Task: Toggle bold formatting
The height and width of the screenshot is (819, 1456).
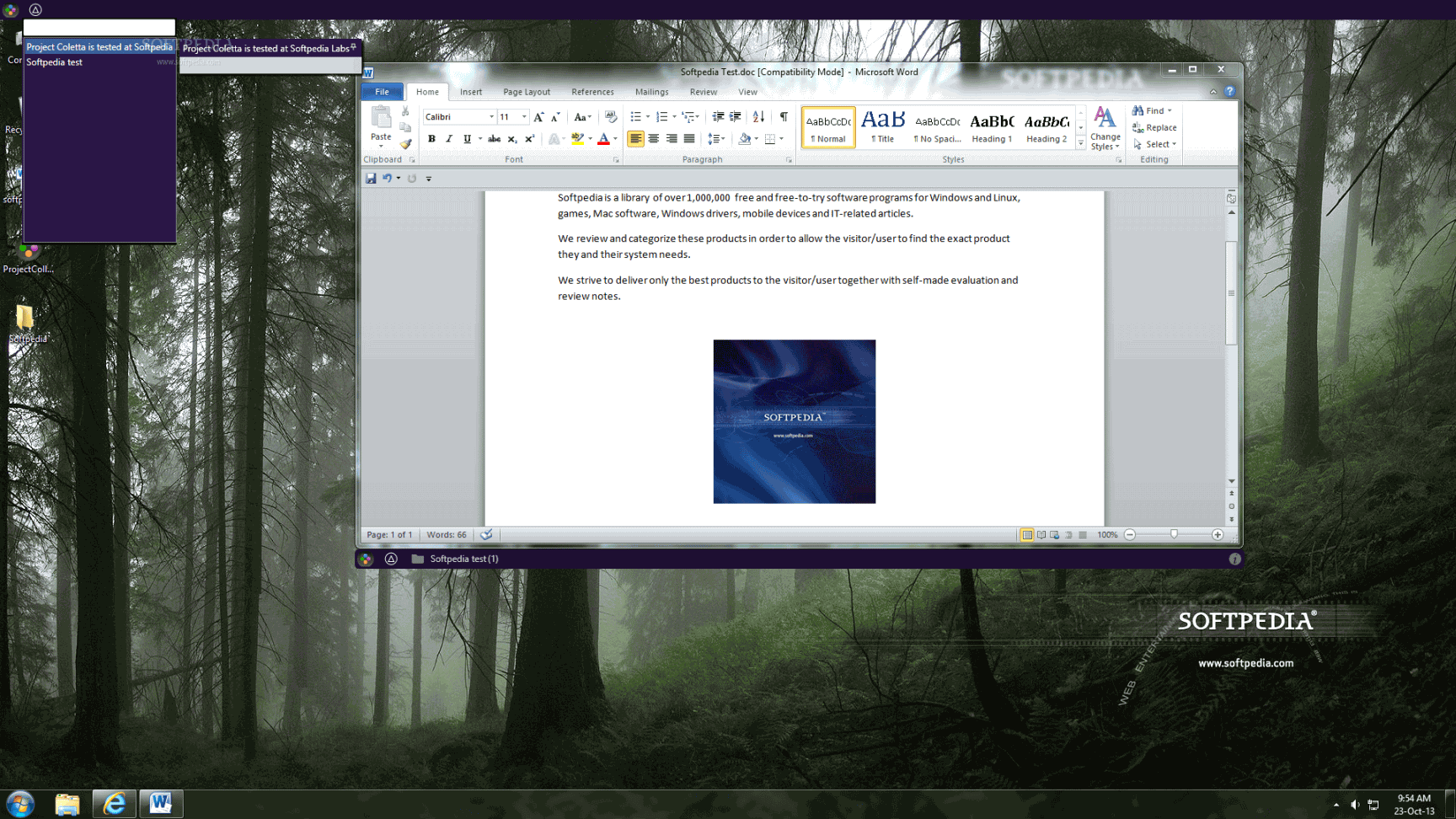Action: [x=431, y=139]
